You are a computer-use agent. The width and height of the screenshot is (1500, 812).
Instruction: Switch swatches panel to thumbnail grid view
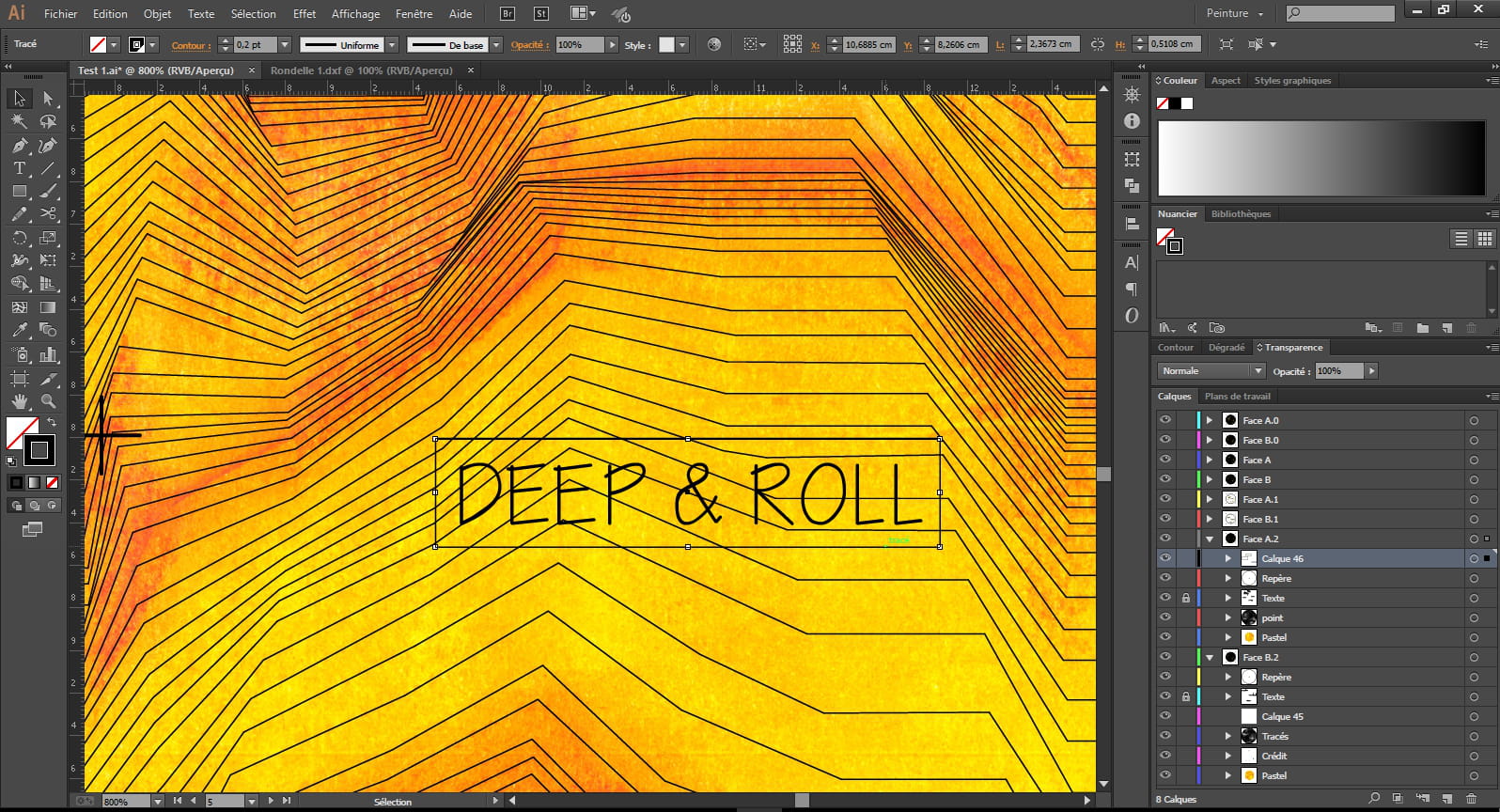[1485, 239]
